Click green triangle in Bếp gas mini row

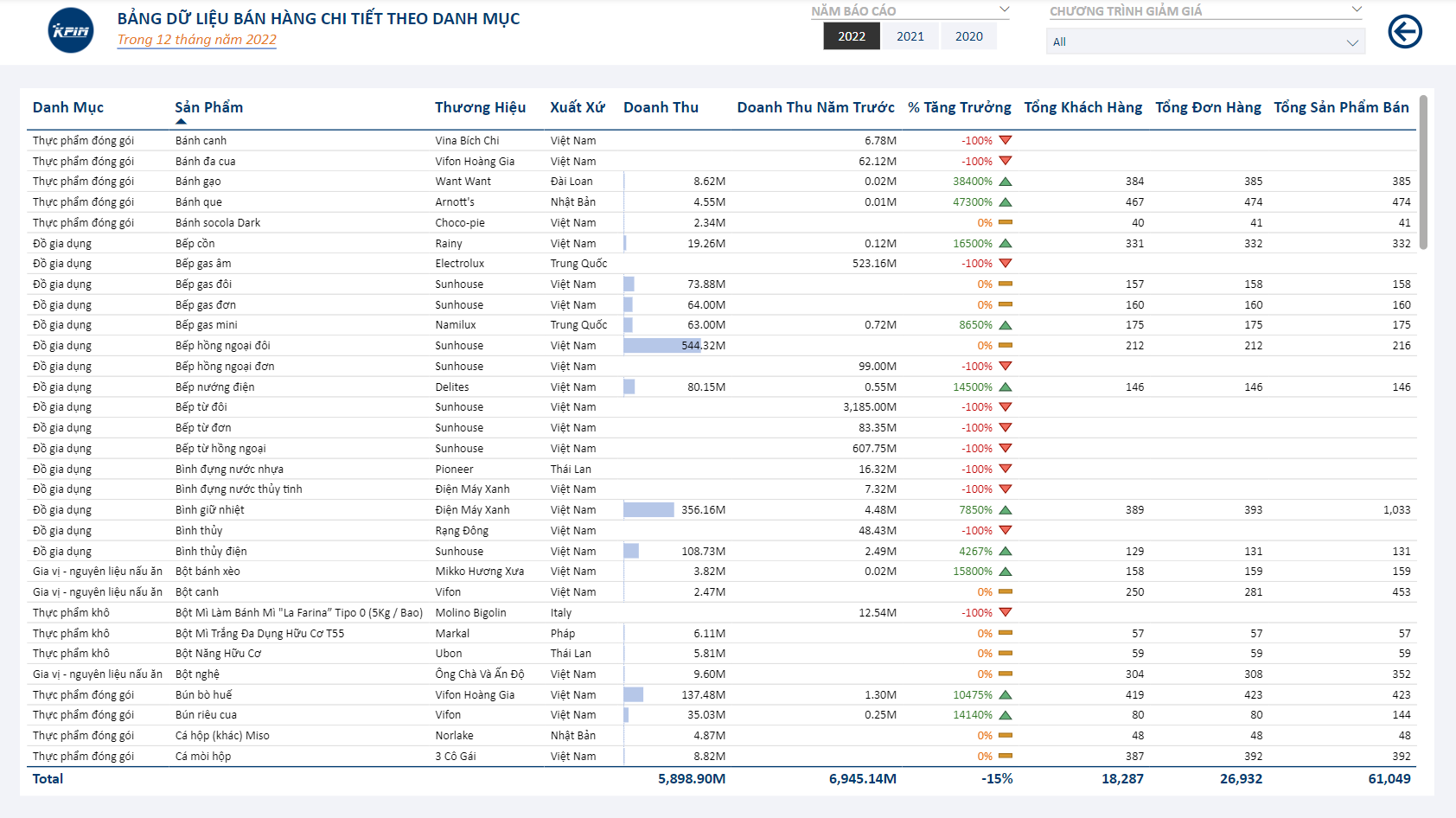1006,325
